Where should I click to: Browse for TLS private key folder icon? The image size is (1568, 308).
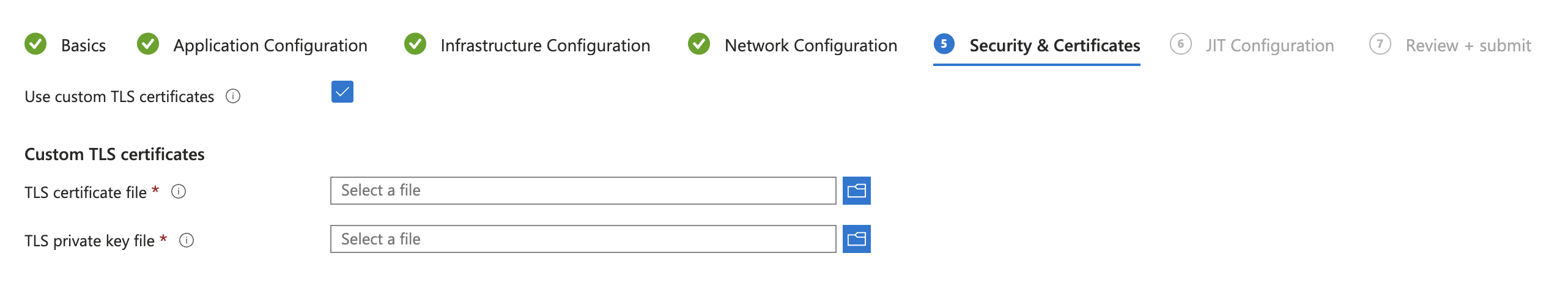(x=856, y=239)
